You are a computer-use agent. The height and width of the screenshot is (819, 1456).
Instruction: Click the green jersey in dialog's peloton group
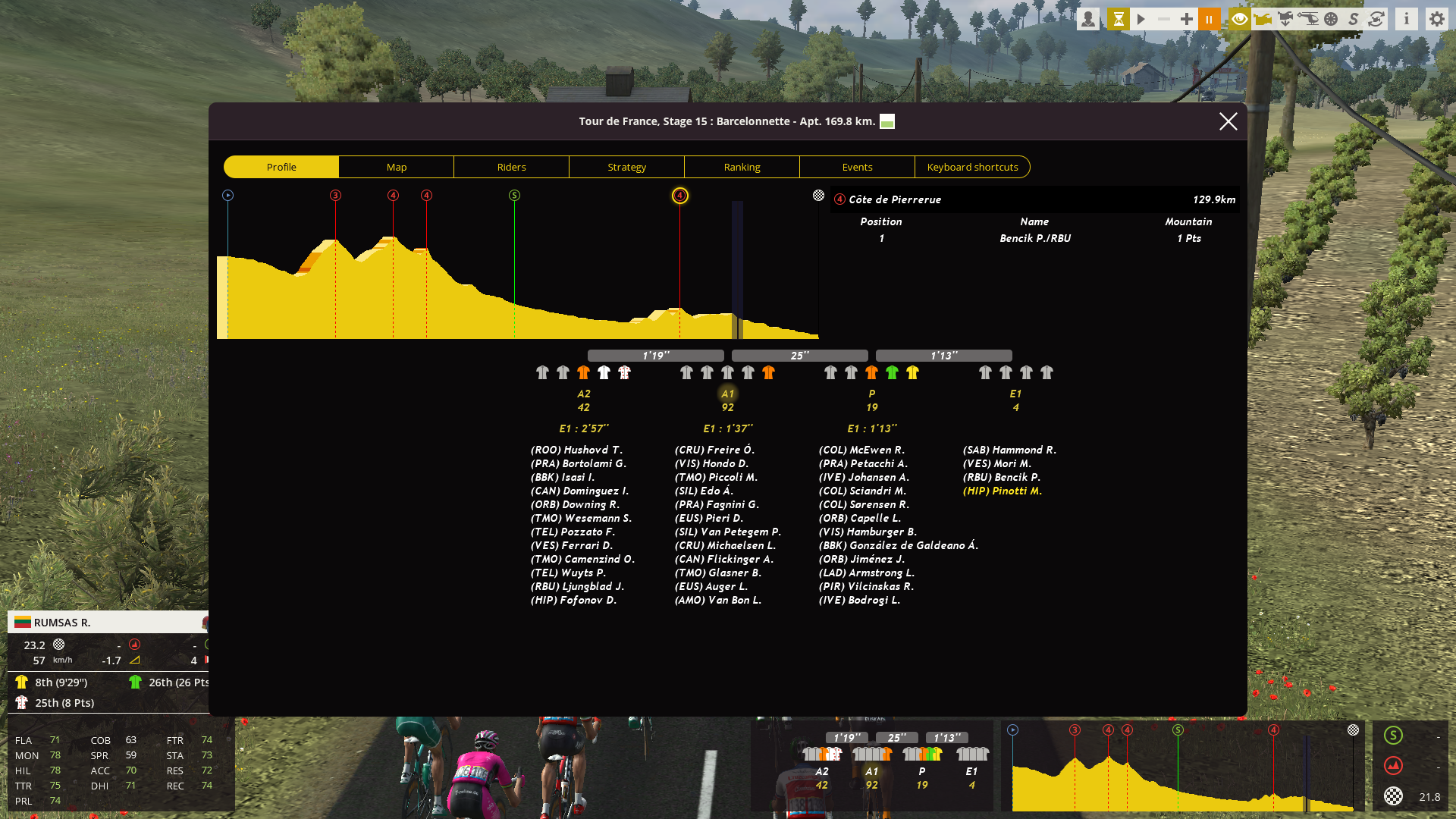(892, 372)
